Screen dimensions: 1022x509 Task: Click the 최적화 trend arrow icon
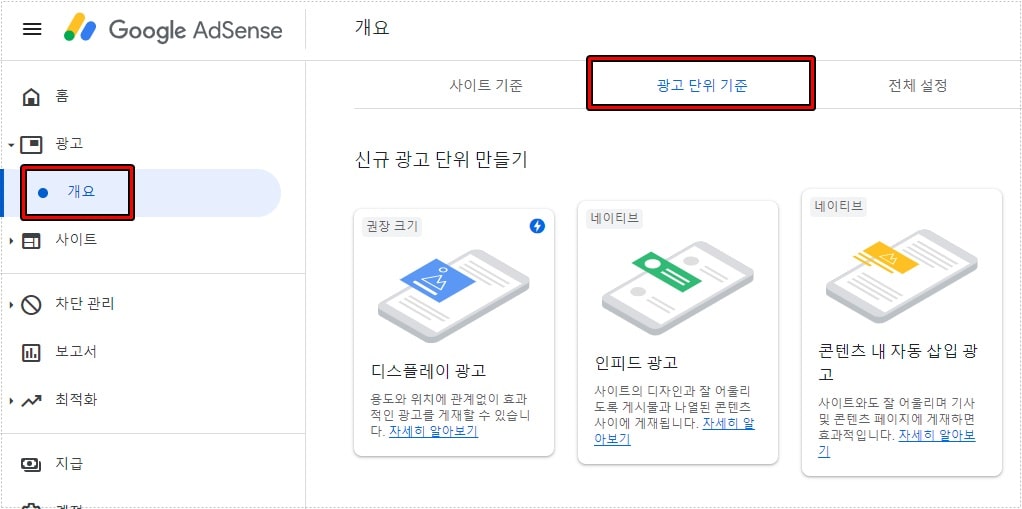pyautogui.click(x=32, y=400)
